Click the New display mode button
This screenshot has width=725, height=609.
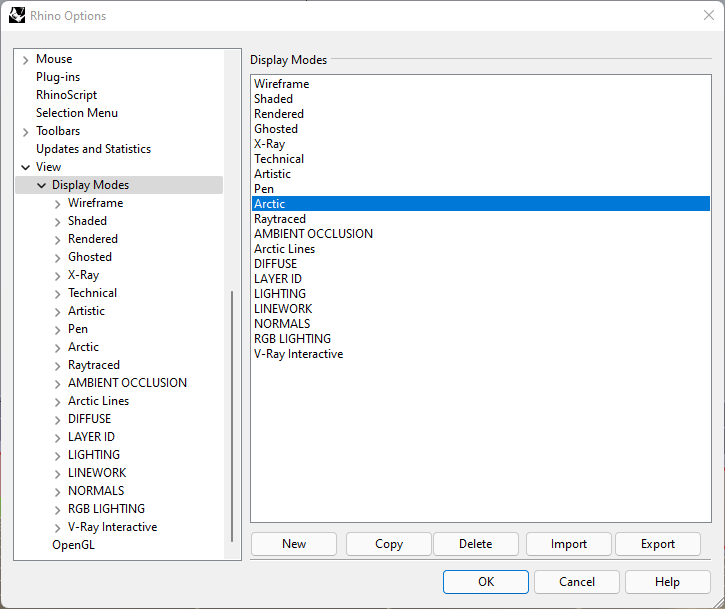294,544
